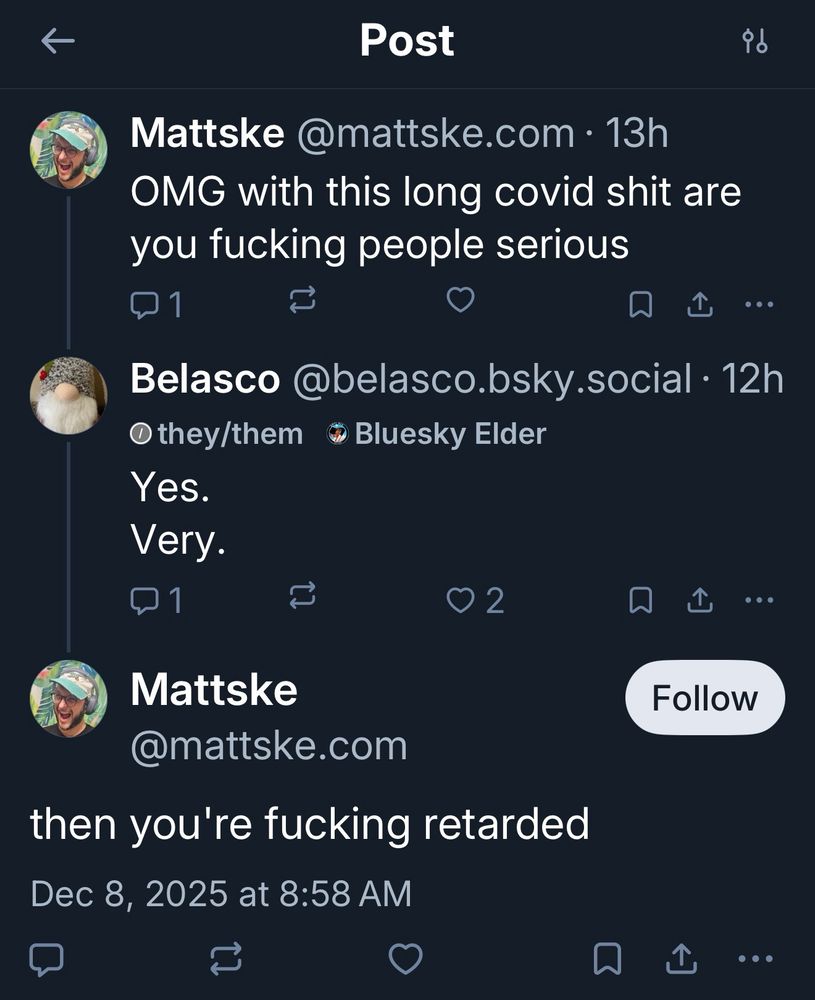Share the main post
The image size is (815, 1000).
(x=680, y=960)
